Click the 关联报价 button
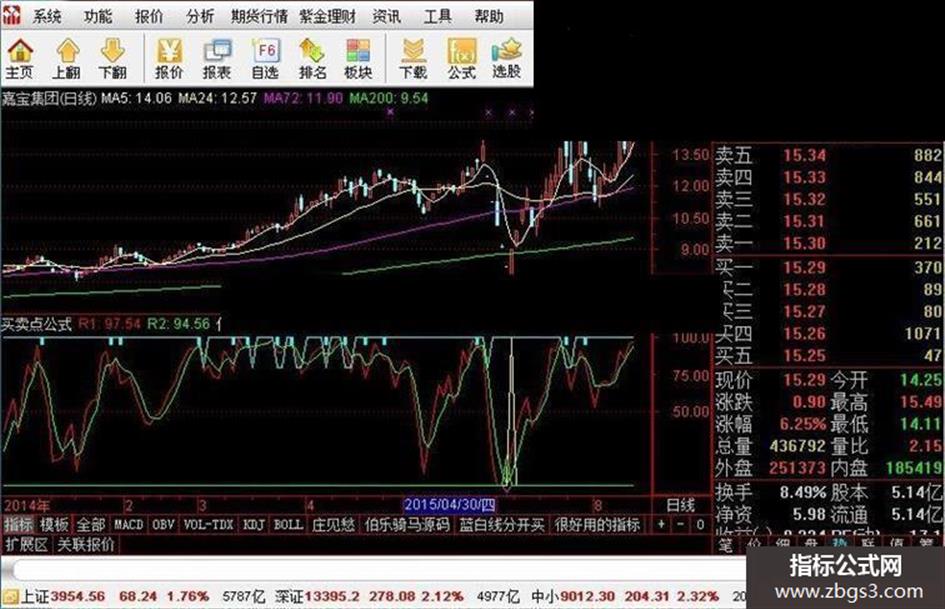 pos(86,544)
